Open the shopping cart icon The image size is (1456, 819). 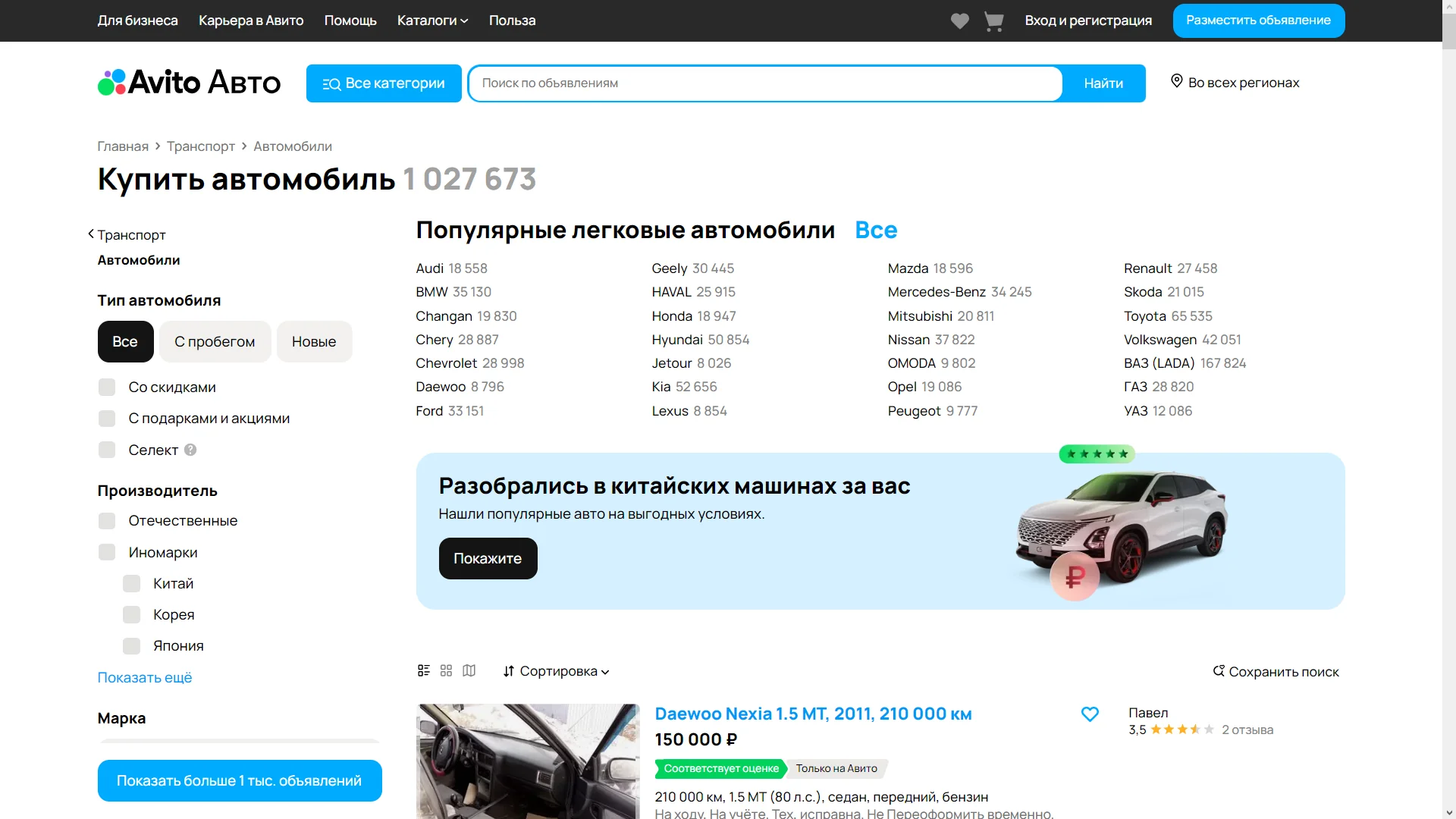click(x=993, y=21)
